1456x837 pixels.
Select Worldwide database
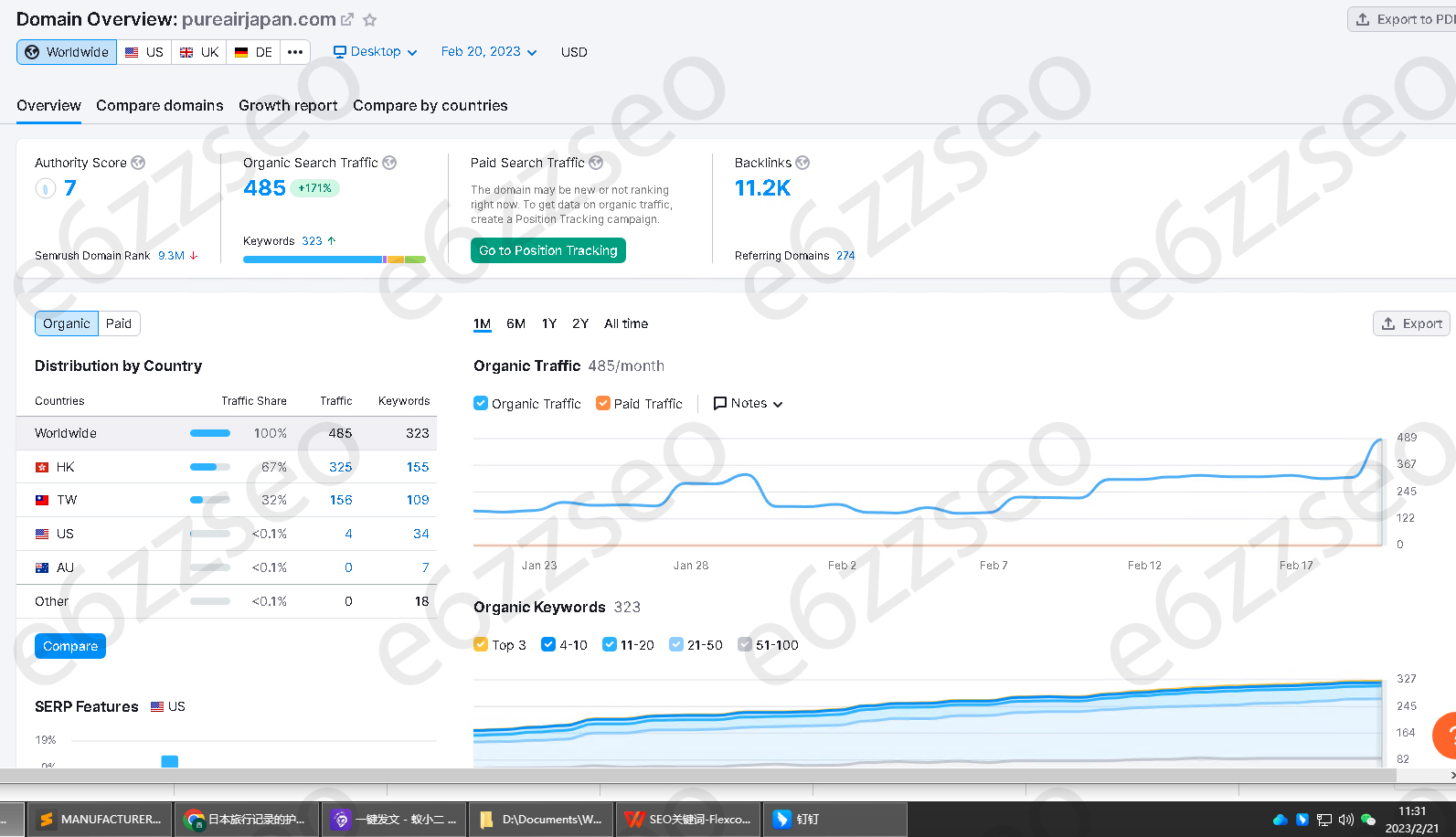pyautogui.click(x=67, y=52)
